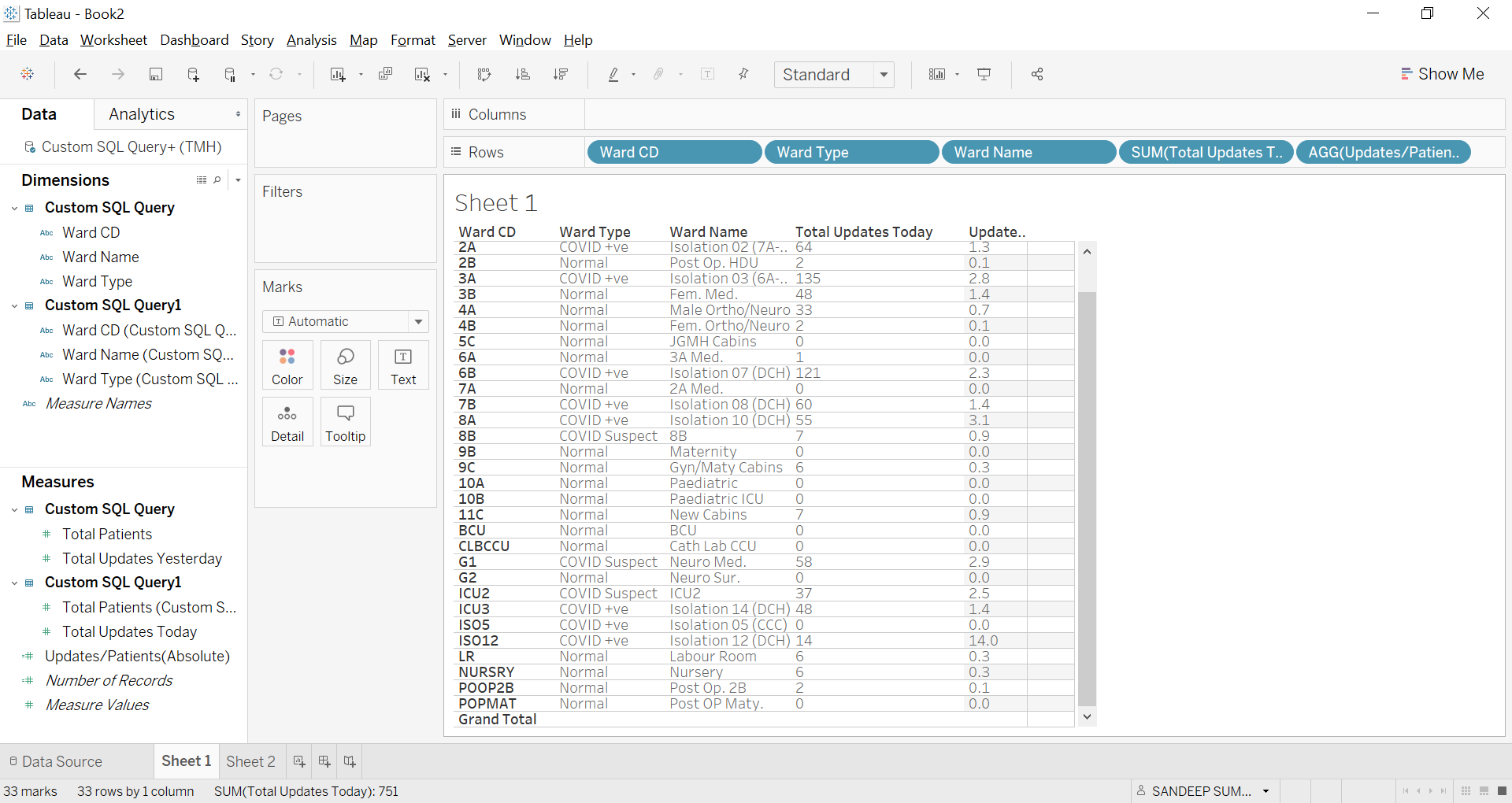Collapse the Custom SQL Query1 dimensions folder
This screenshot has width=1512, height=803.
coord(14,305)
